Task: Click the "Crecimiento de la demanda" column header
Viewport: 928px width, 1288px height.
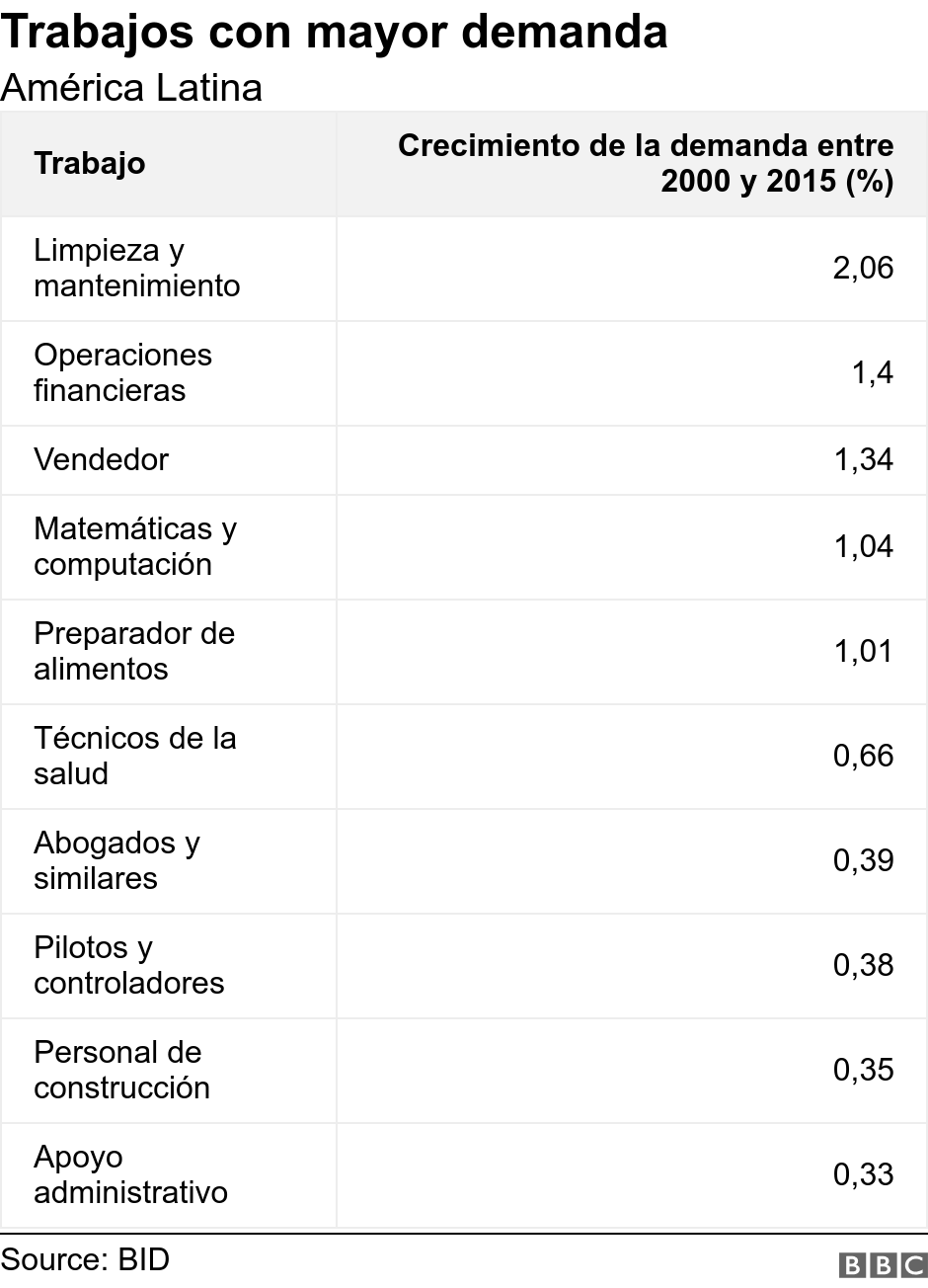Action: 646,164
